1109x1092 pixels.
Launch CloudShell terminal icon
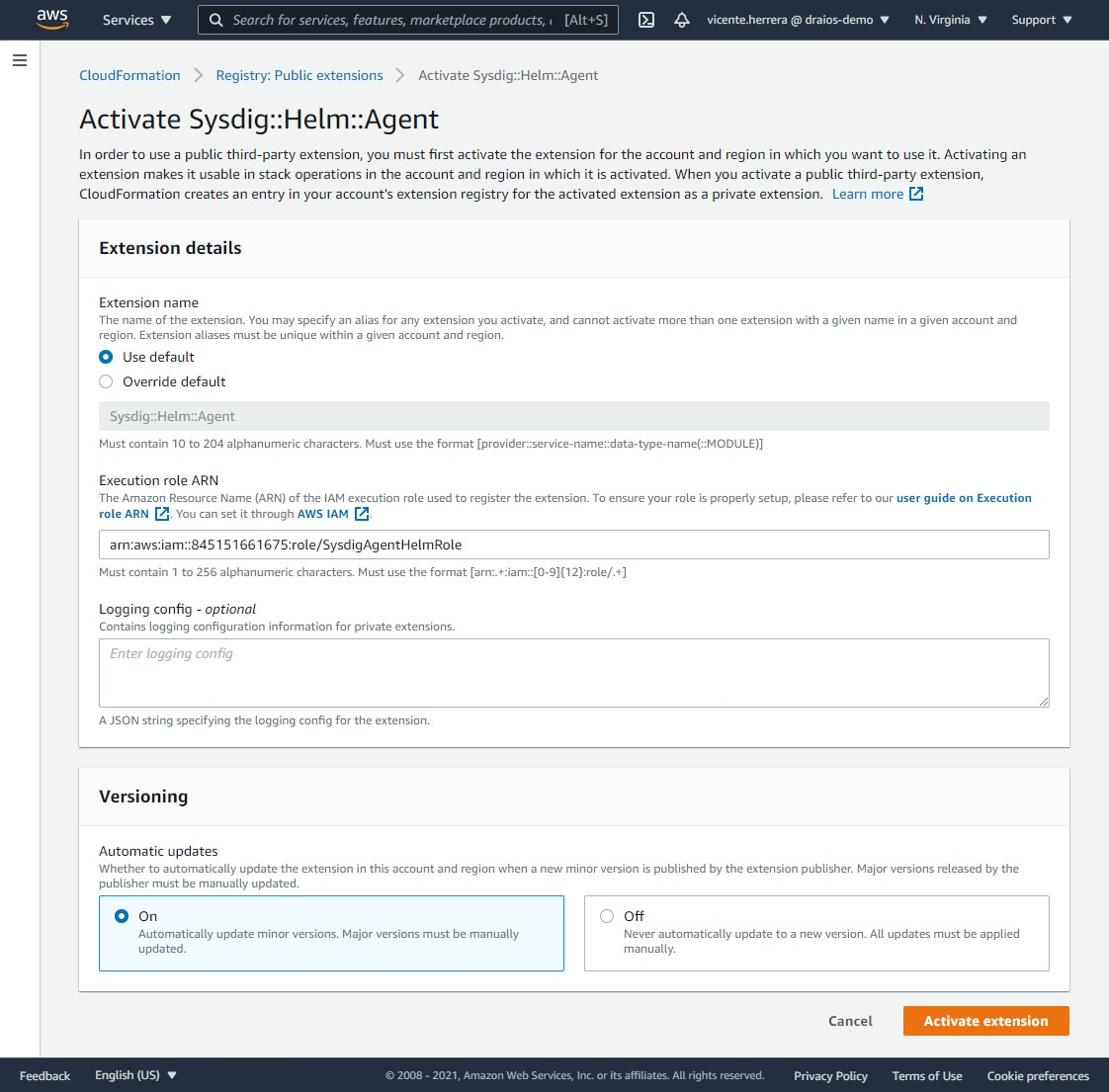point(646,20)
